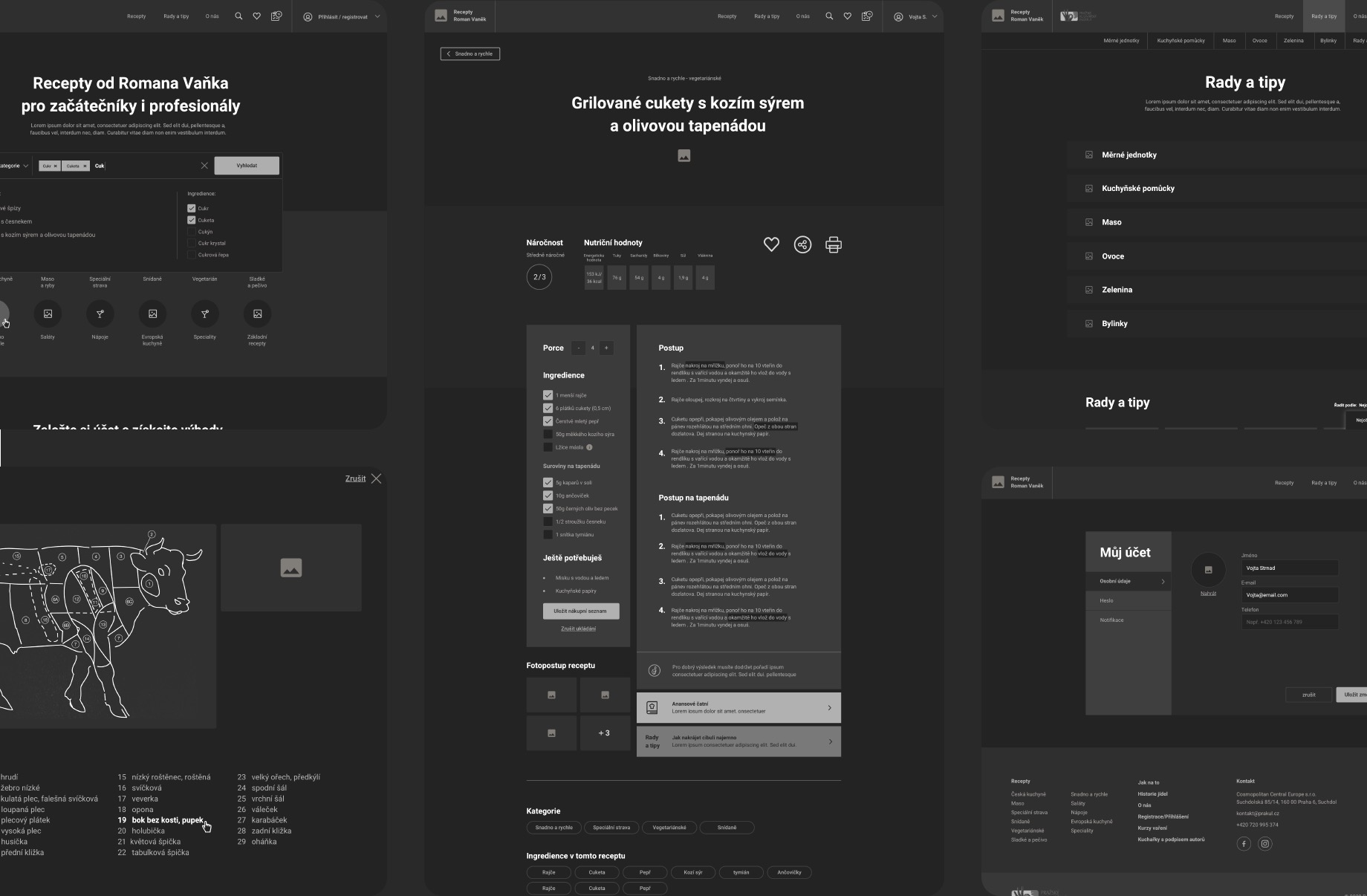This screenshot has height=896, width=1367.
Task: Check the 50g měkkého kozího sýra ingredient
Action: pyautogui.click(x=548, y=434)
